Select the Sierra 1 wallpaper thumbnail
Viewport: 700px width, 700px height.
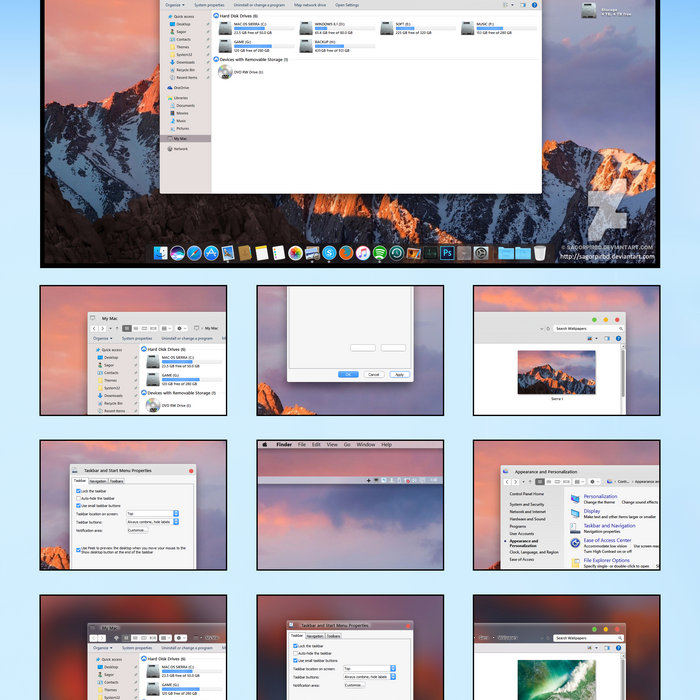(x=555, y=372)
